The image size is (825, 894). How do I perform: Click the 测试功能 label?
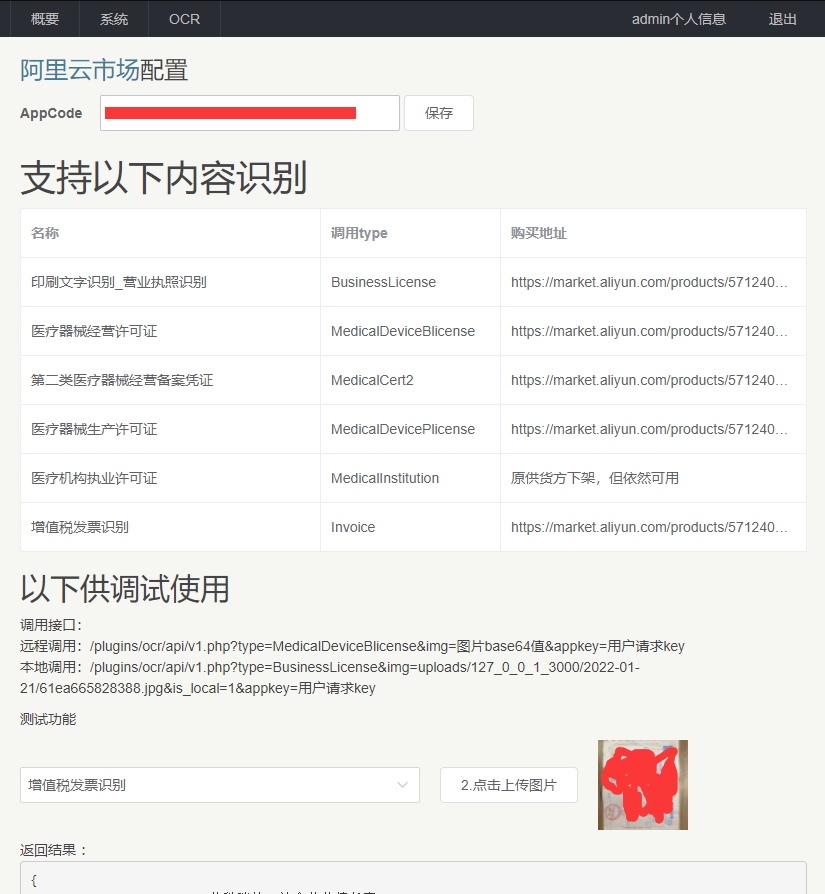tap(48, 719)
